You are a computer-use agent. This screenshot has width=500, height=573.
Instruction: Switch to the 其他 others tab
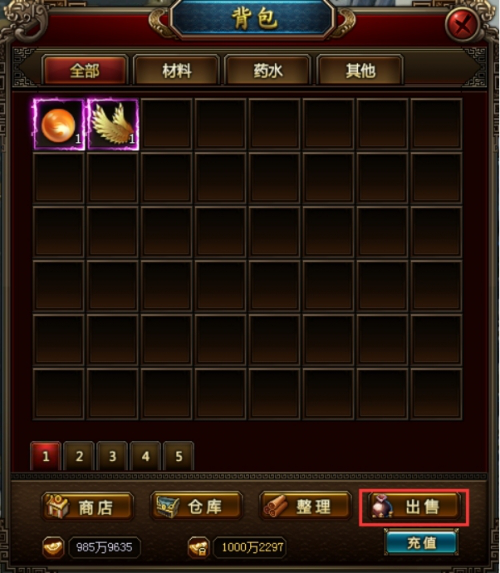(x=360, y=70)
